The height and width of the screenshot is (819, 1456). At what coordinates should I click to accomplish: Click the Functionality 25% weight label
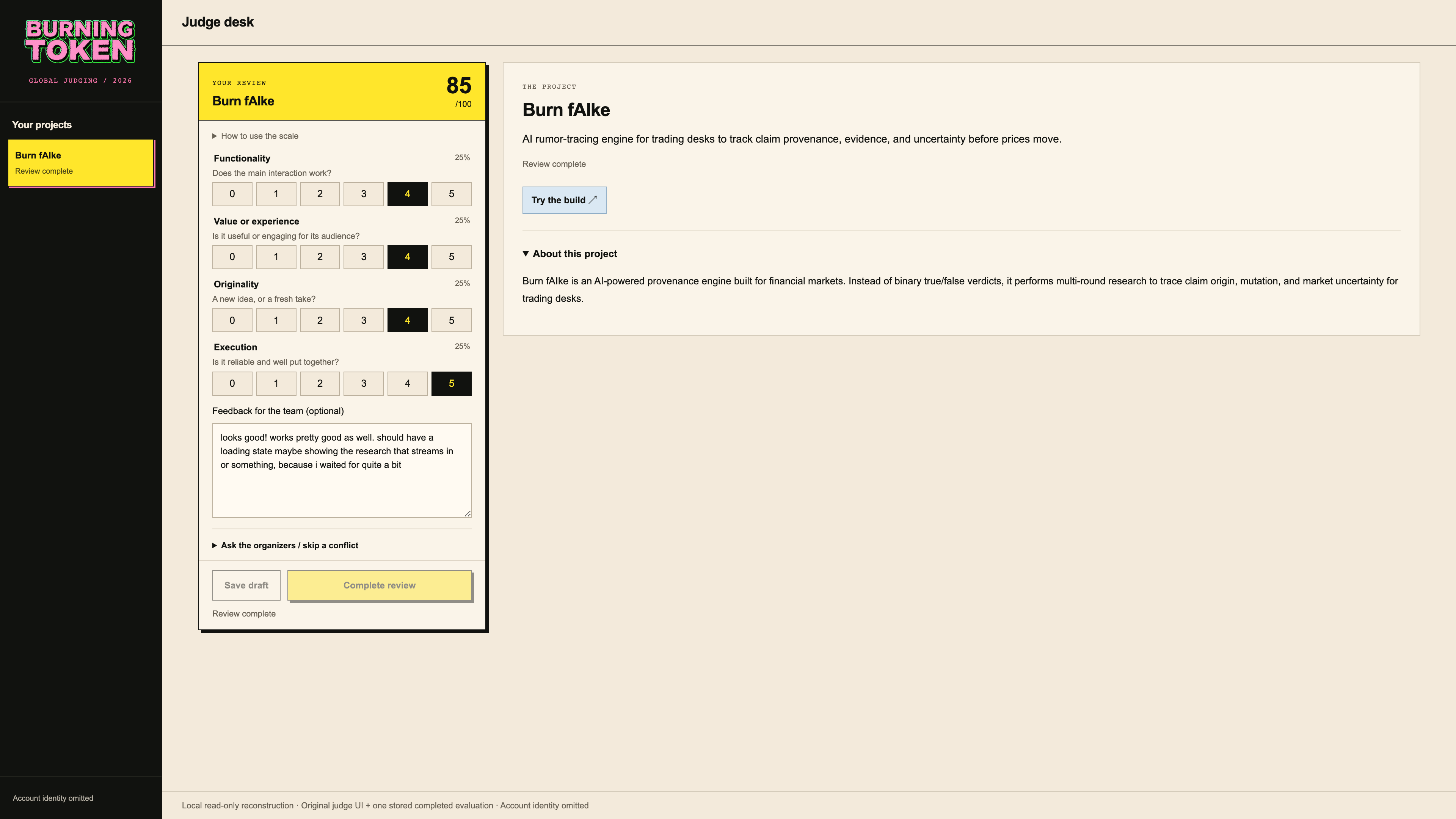[462, 158]
